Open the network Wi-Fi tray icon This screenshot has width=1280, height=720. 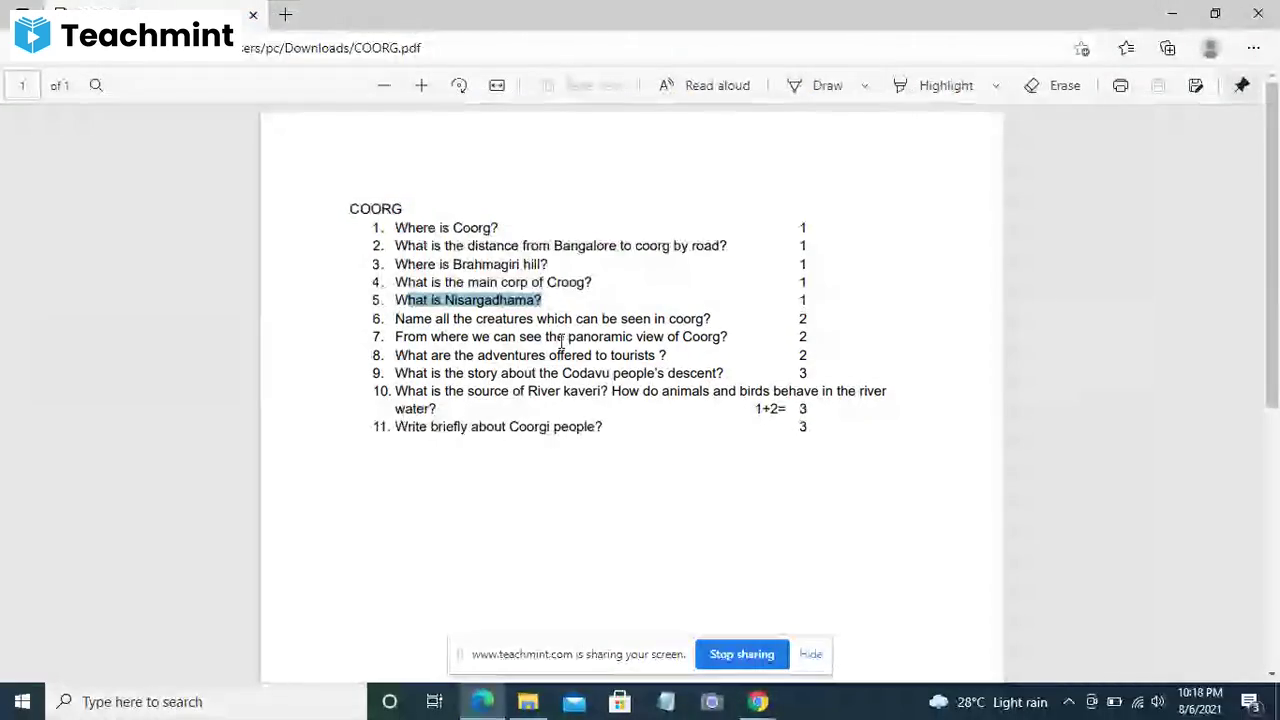click(1137, 702)
